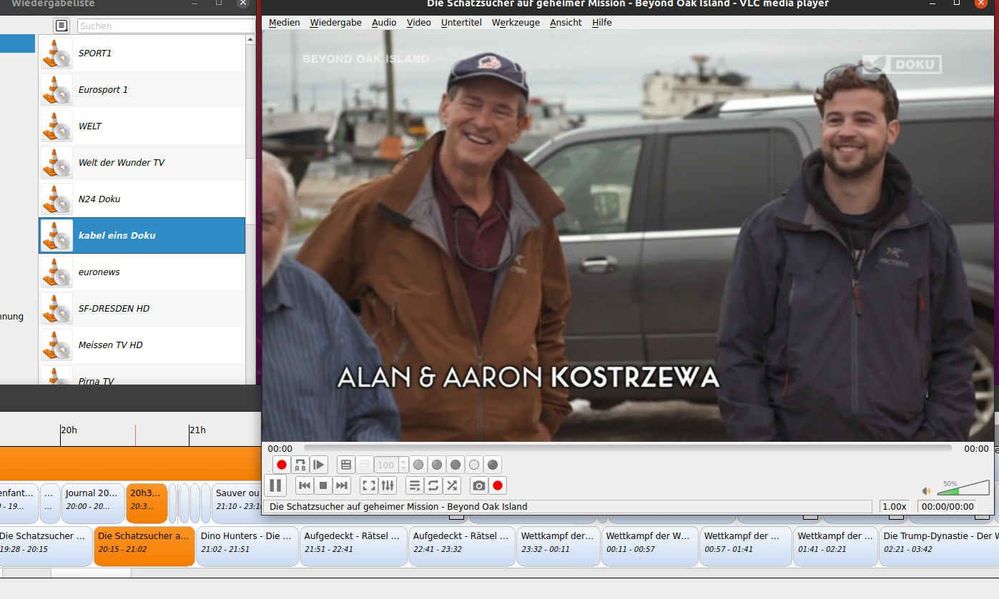
Task: Toggle the A-B loop button
Action: click(300, 465)
